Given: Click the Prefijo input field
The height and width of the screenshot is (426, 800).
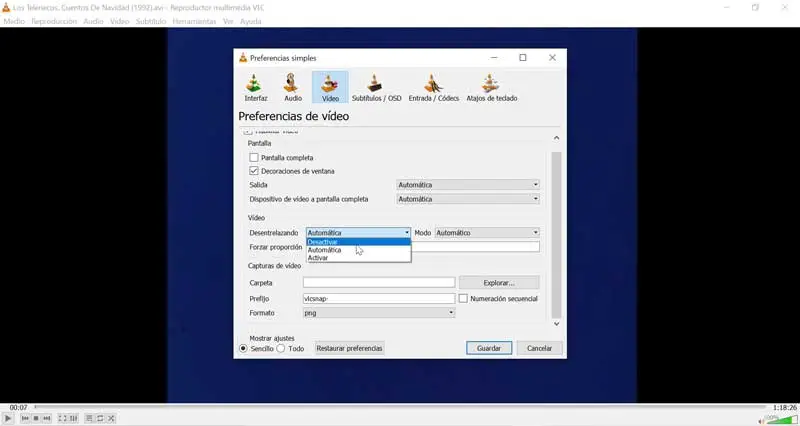Looking at the screenshot, I should 379,298.
